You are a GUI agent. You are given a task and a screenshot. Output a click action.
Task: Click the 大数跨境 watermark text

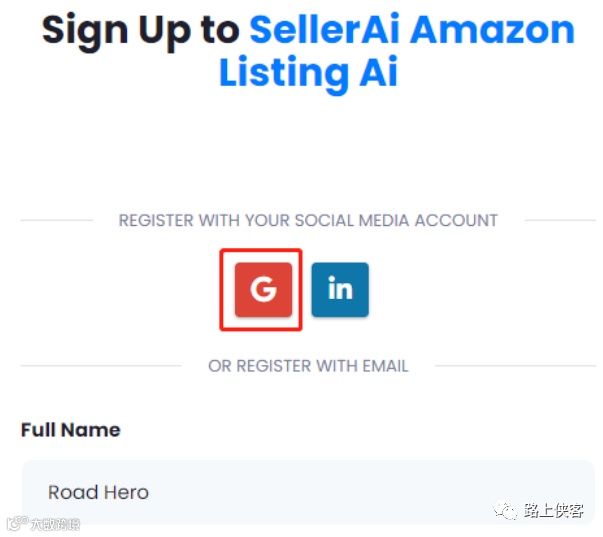[x=55, y=523]
